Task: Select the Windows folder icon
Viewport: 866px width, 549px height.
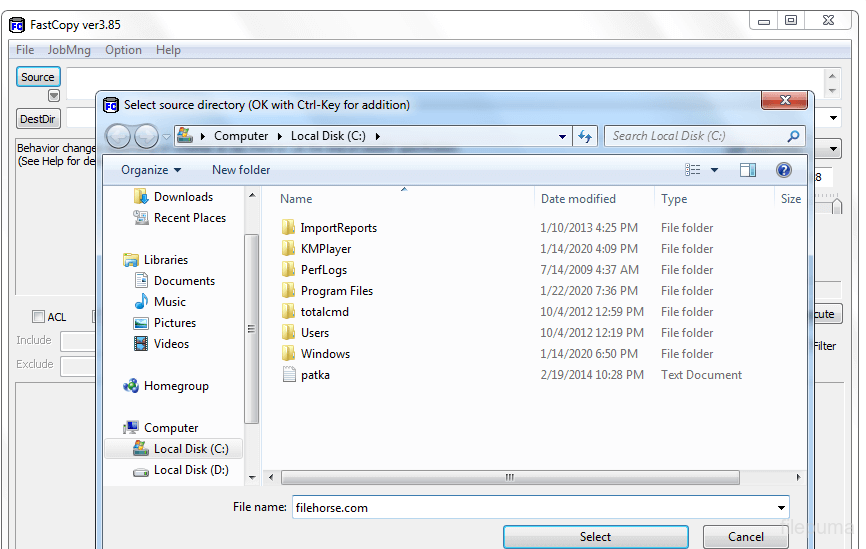Action: pos(288,353)
